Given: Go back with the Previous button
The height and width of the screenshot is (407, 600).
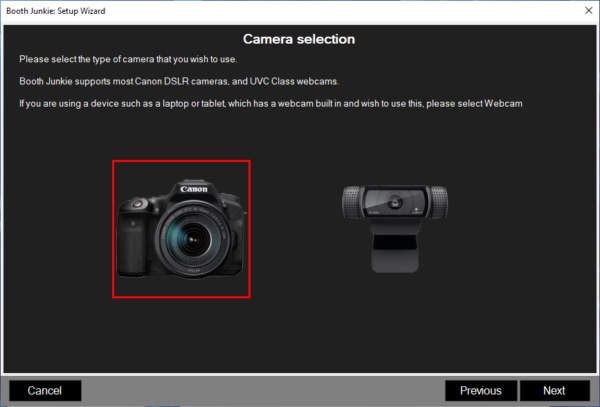Looking at the screenshot, I should click(480, 390).
